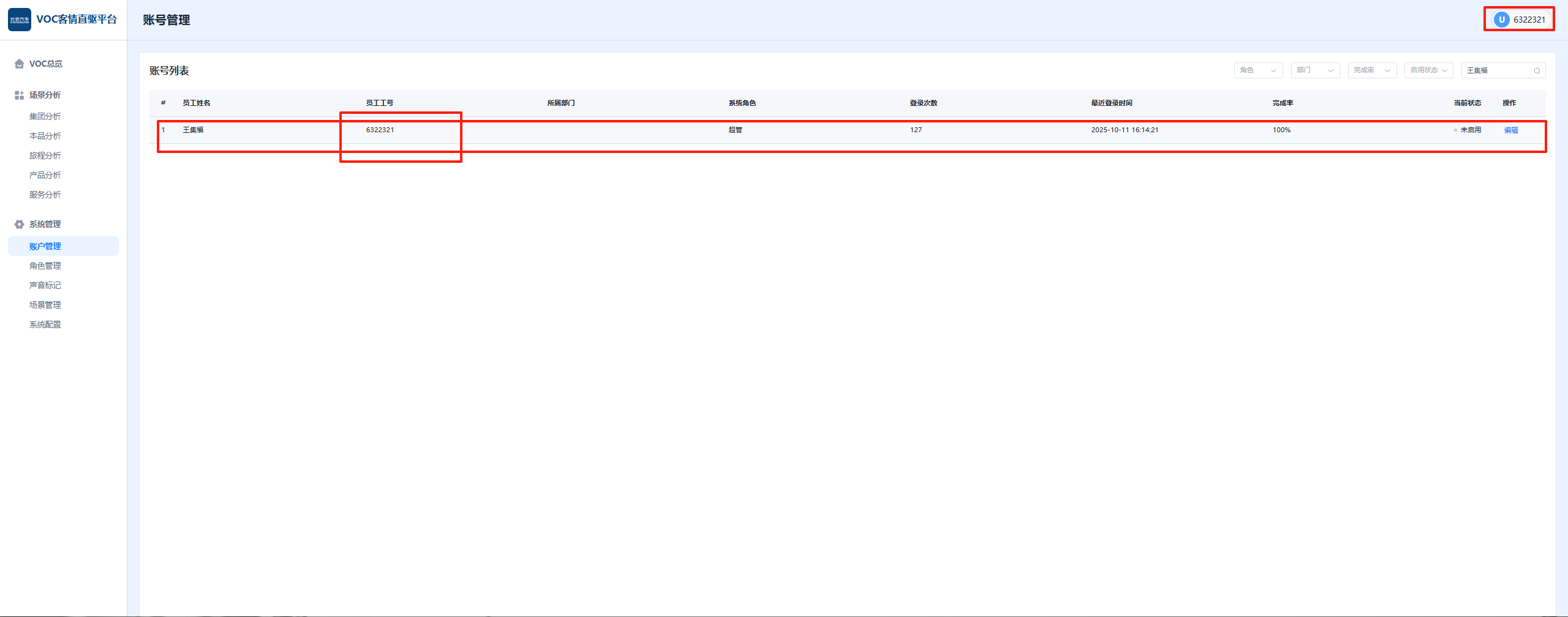Select 声音标记 menu item
The width and height of the screenshot is (1568, 617).
point(45,285)
